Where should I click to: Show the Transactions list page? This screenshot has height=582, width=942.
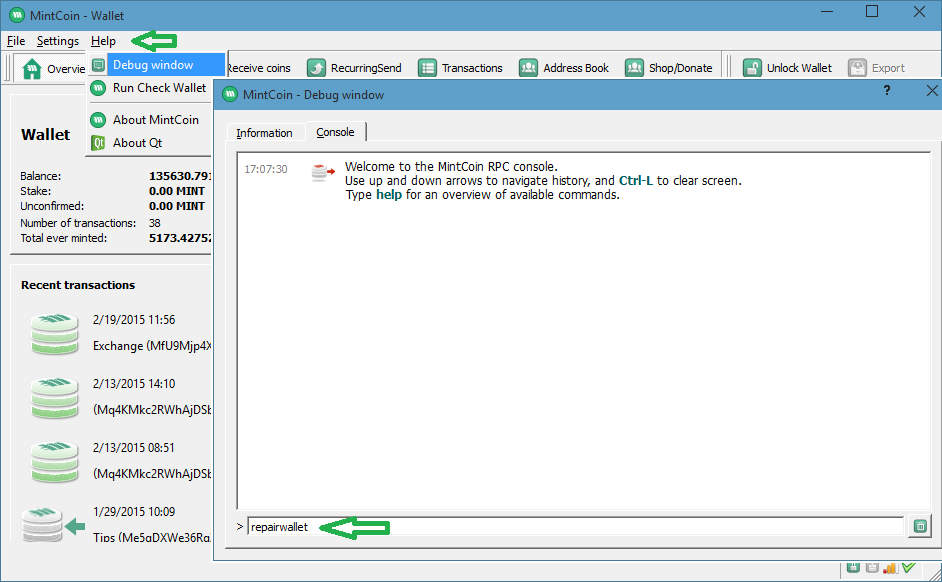point(460,68)
